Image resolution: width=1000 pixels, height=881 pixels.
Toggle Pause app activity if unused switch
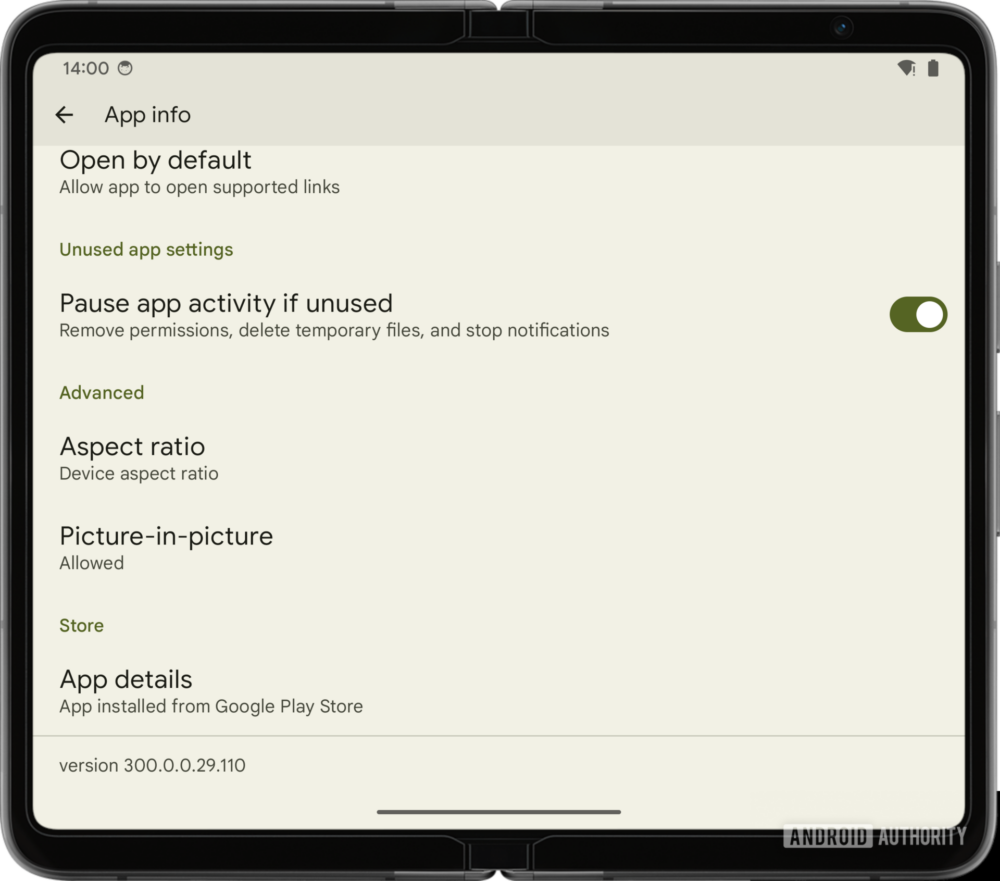pos(918,315)
